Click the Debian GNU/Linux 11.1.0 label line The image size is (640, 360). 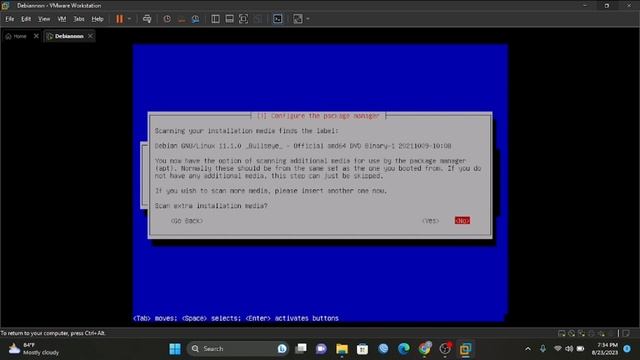pos(303,146)
